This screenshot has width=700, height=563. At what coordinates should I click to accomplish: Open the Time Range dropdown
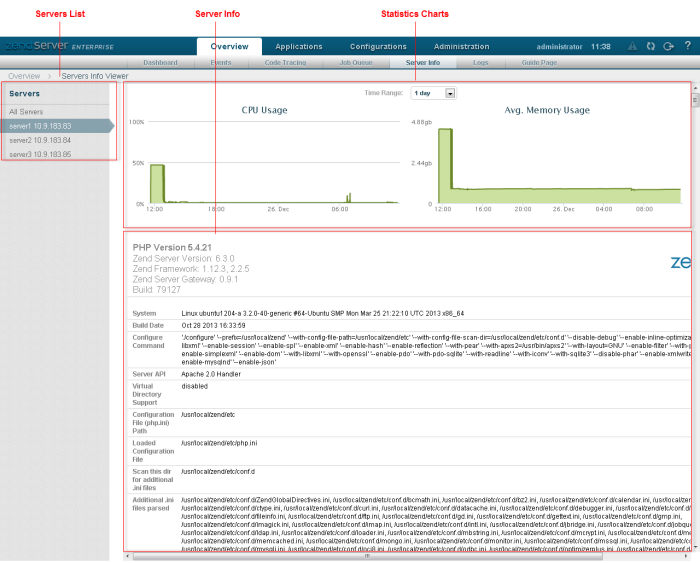pyautogui.click(x=433, y=93)
